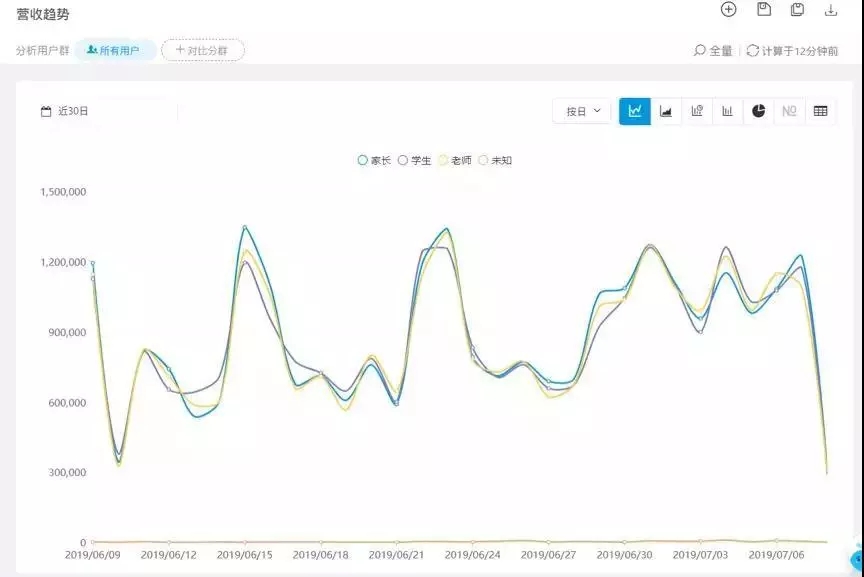The height and width of the screenshot is (577, 864).
Task: Toggle the 家长 legend series
Action: (x=374, y=160)
